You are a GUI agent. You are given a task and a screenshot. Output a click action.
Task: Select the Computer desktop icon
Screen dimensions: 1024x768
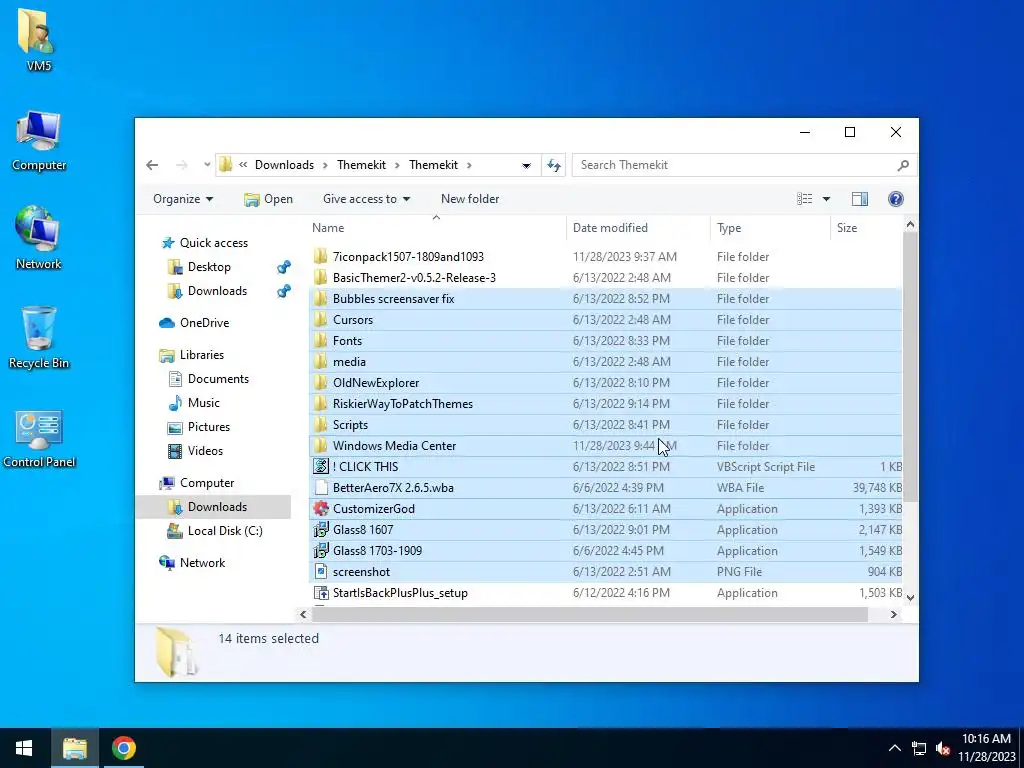click(x=39, y=140)
